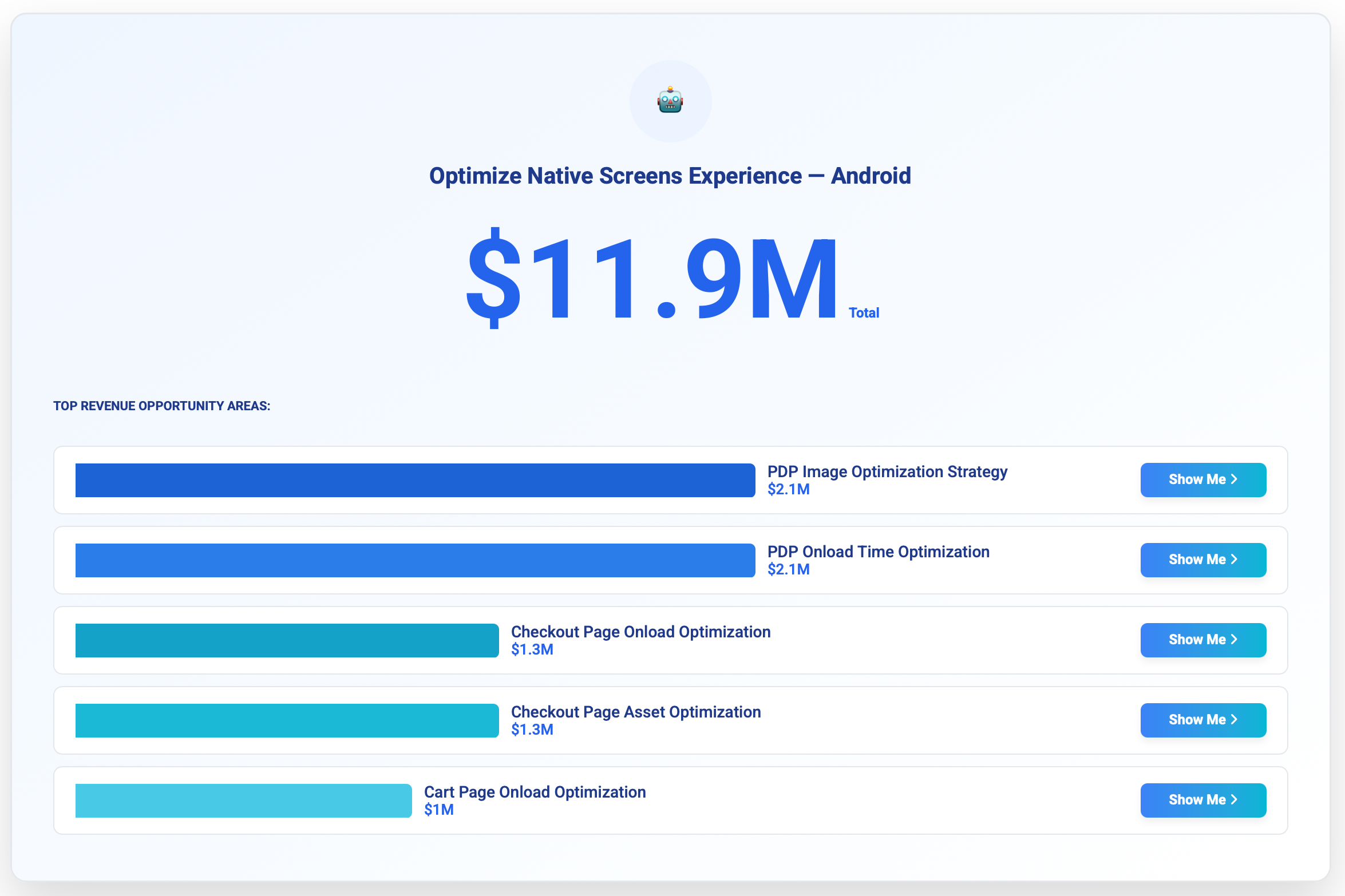
Task: Select the Cart Page Onload Optimization bar
Action: (x=243, y=800)
